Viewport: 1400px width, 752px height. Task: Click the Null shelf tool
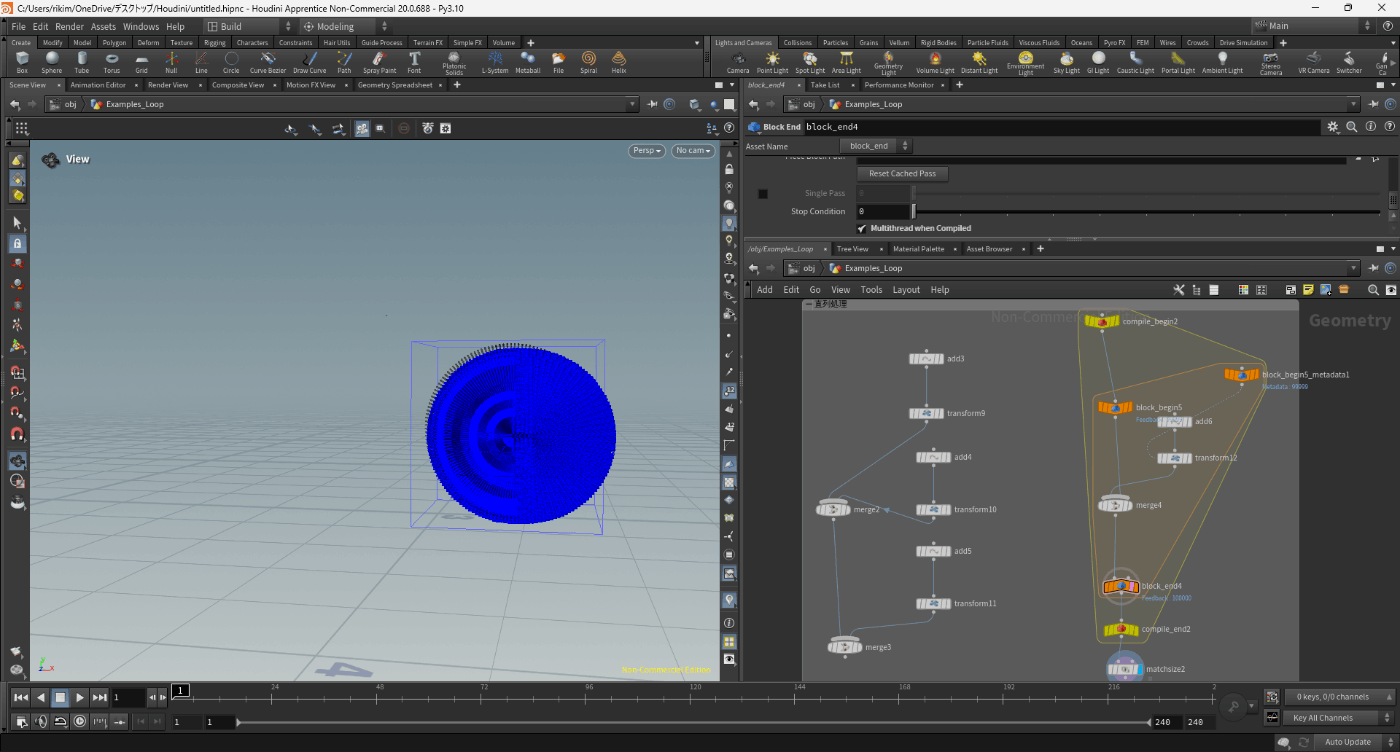click(171, 62)
